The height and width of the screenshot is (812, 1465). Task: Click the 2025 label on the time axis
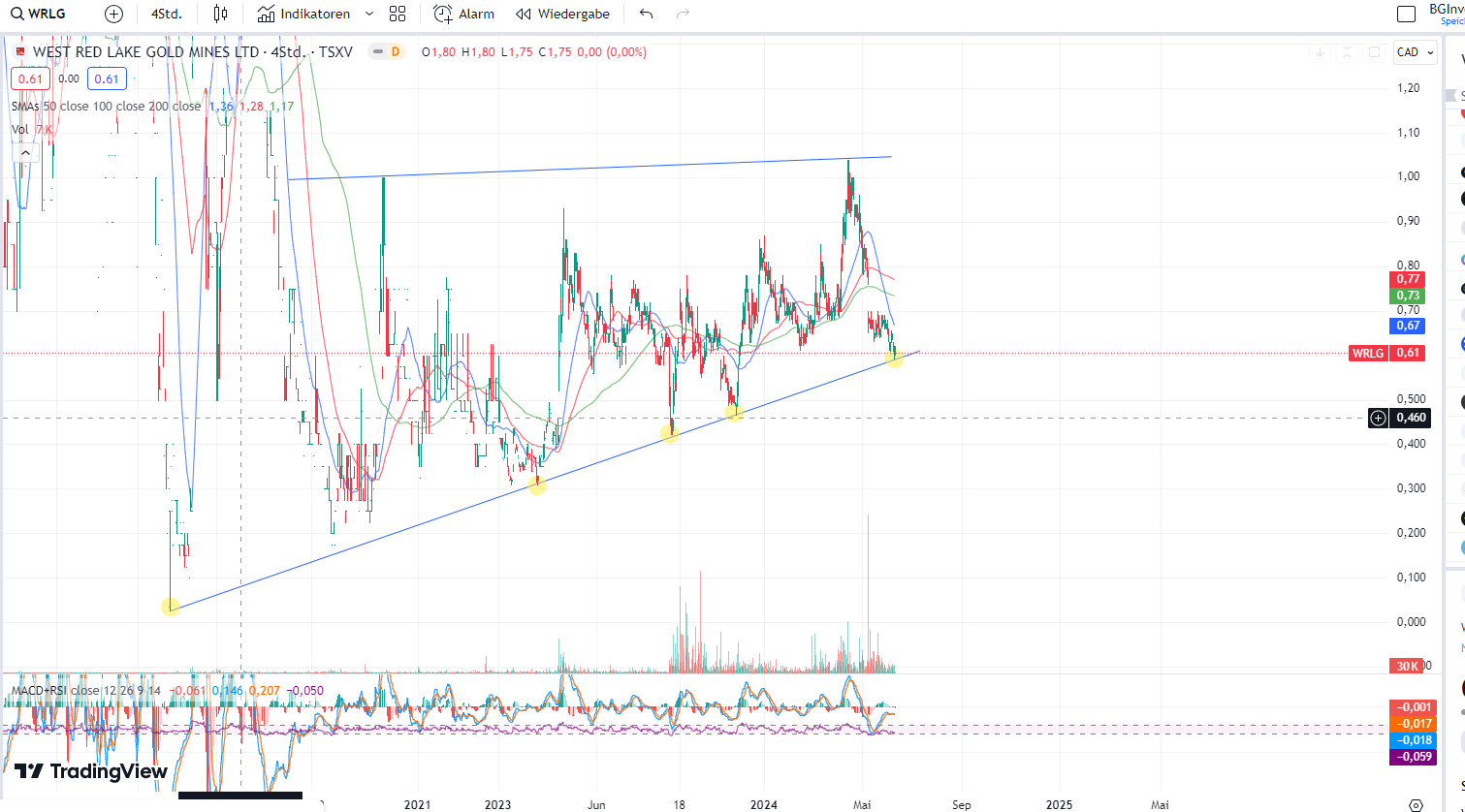pyautogui.click(x=1060, y=804)
